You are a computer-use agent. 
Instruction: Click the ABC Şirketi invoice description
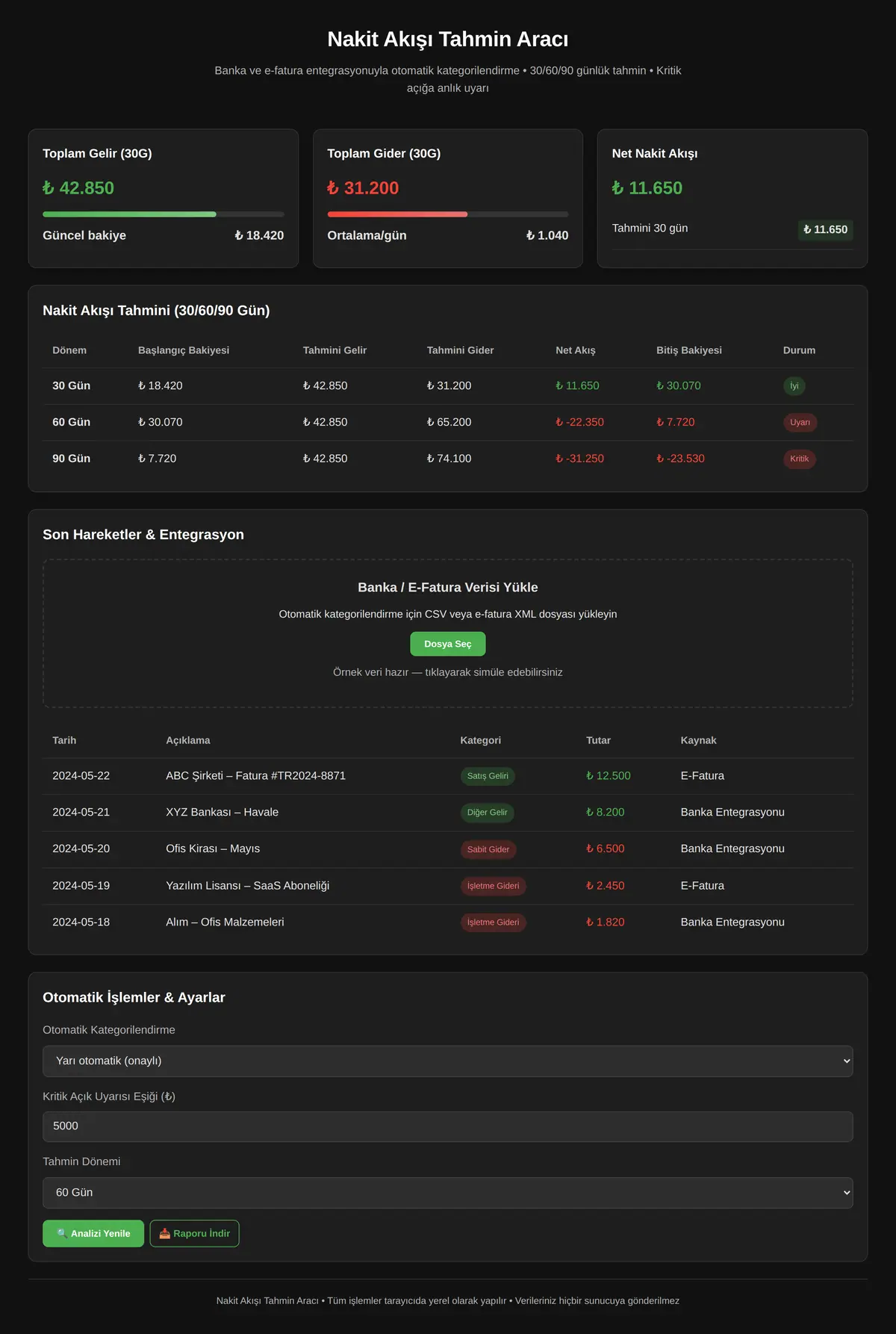(x=255, y=776)
